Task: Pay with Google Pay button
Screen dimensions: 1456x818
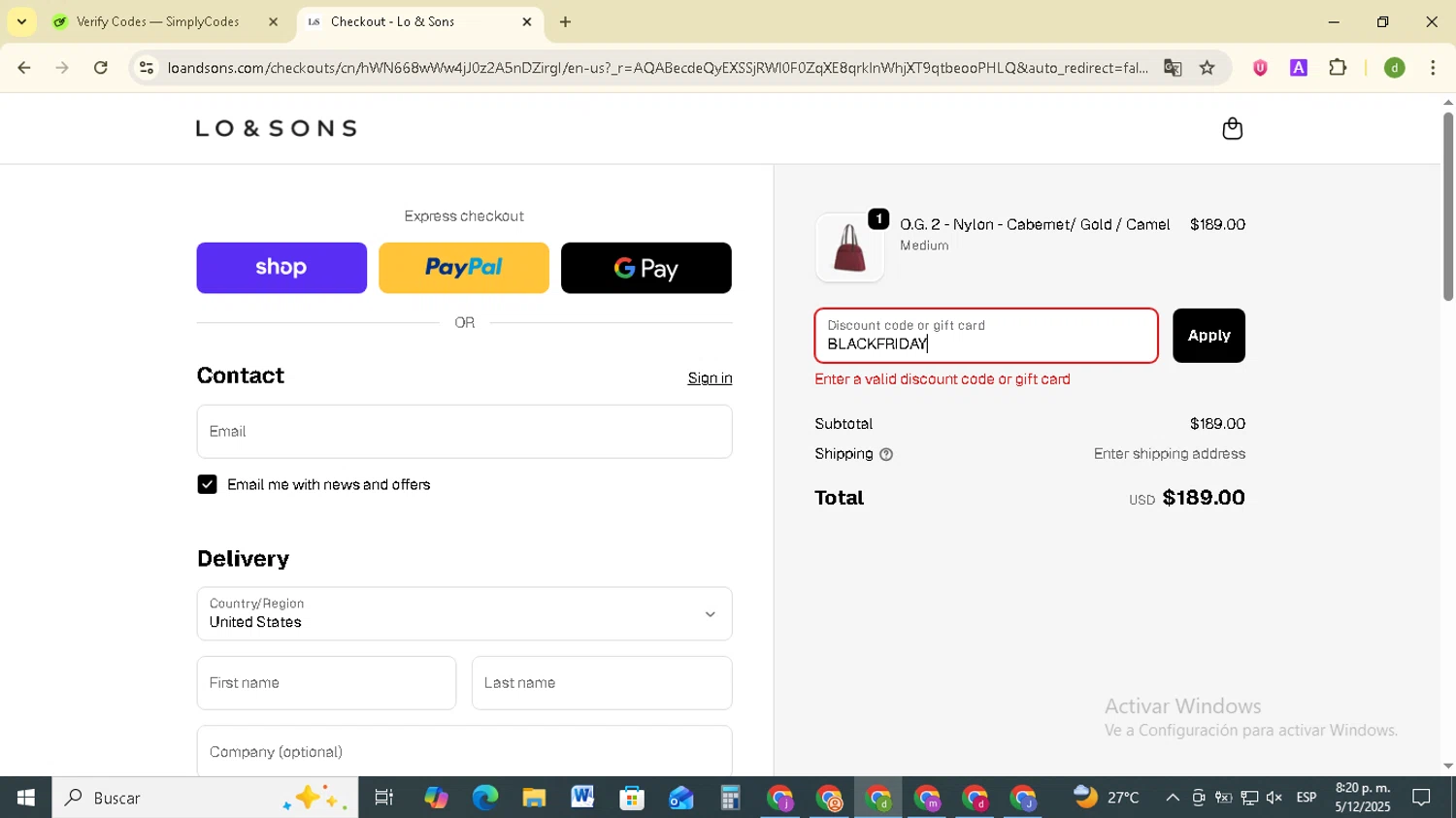Action: (x=646, y=268)
